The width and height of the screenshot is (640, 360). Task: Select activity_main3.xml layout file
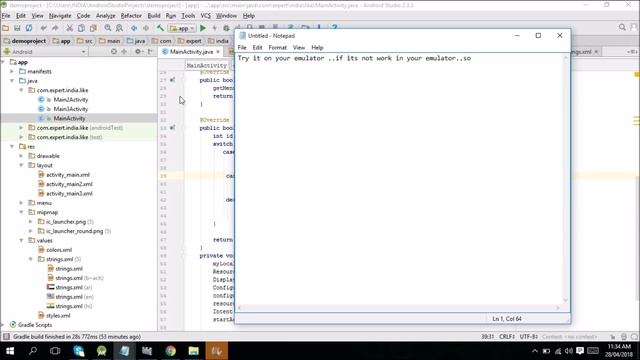(69, 193)
